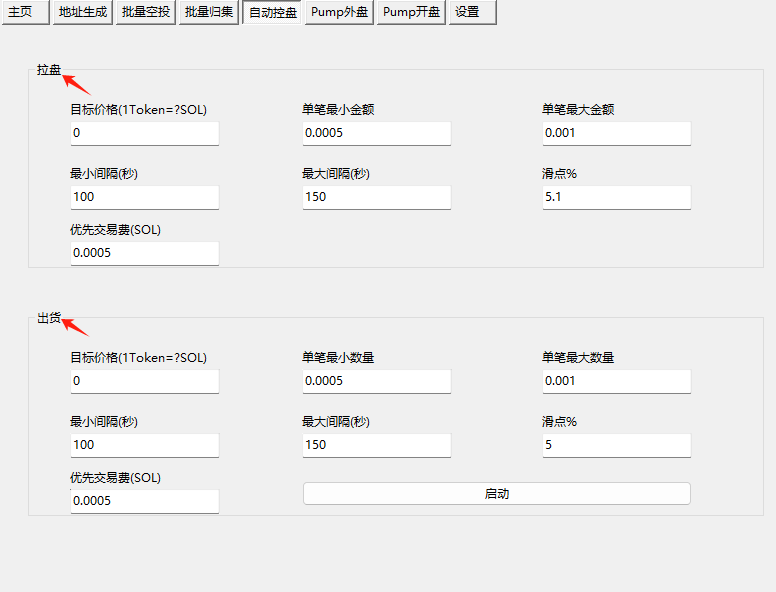Select the 单笔最小数量 input field
Viewport: 776px width, 592px height.
pyautogui.click(x=377, y=381)
